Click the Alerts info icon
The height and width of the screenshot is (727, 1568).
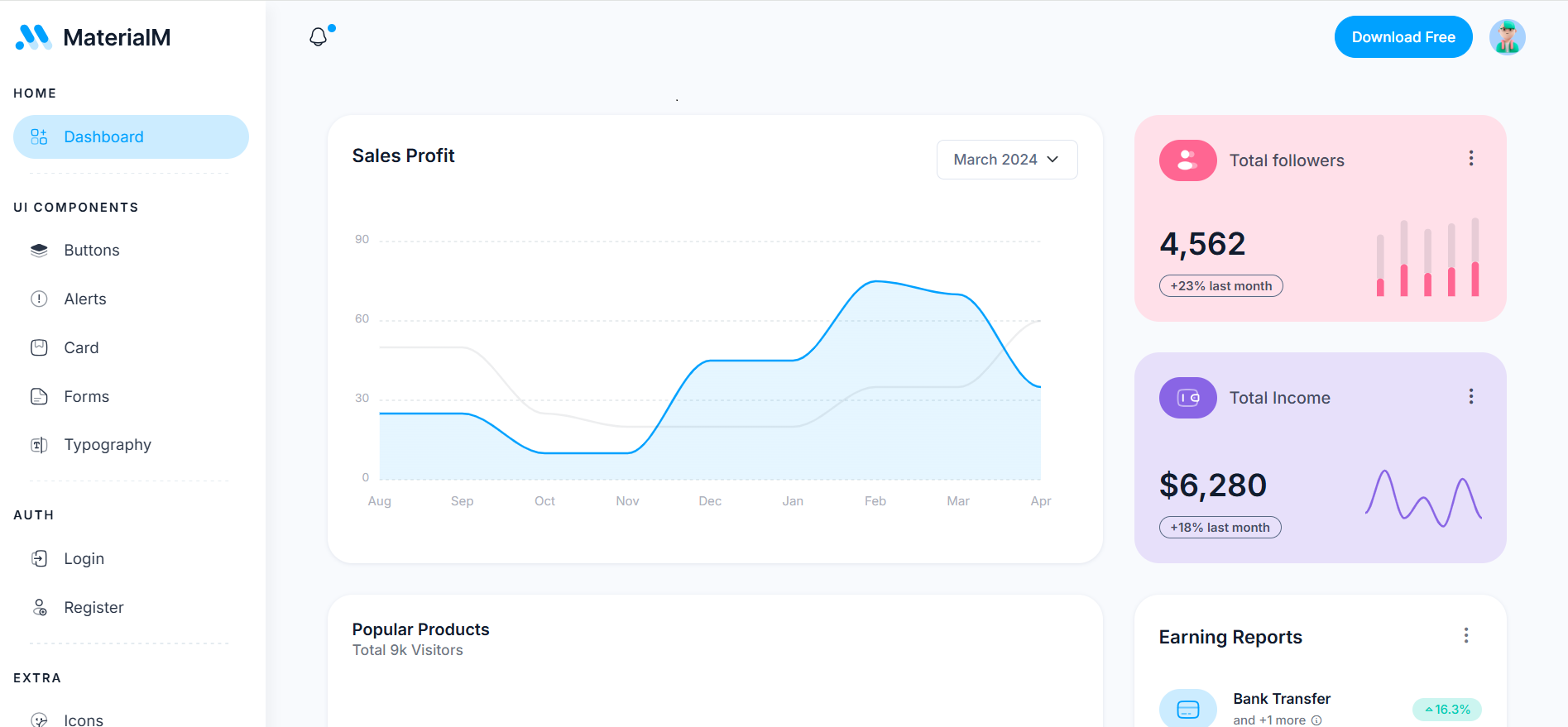(39, 299)
